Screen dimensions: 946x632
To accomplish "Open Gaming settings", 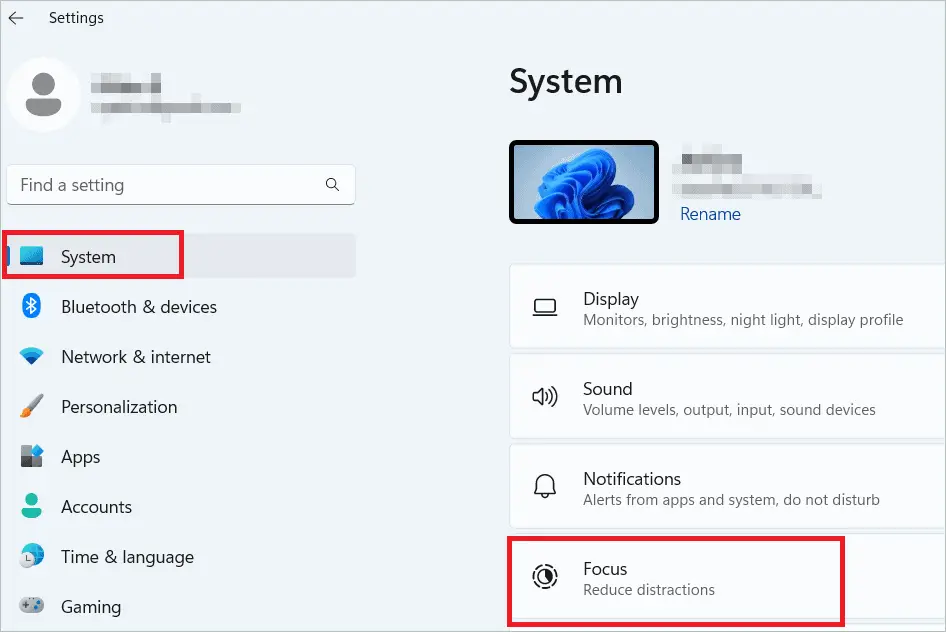I will tap(181, 606).
